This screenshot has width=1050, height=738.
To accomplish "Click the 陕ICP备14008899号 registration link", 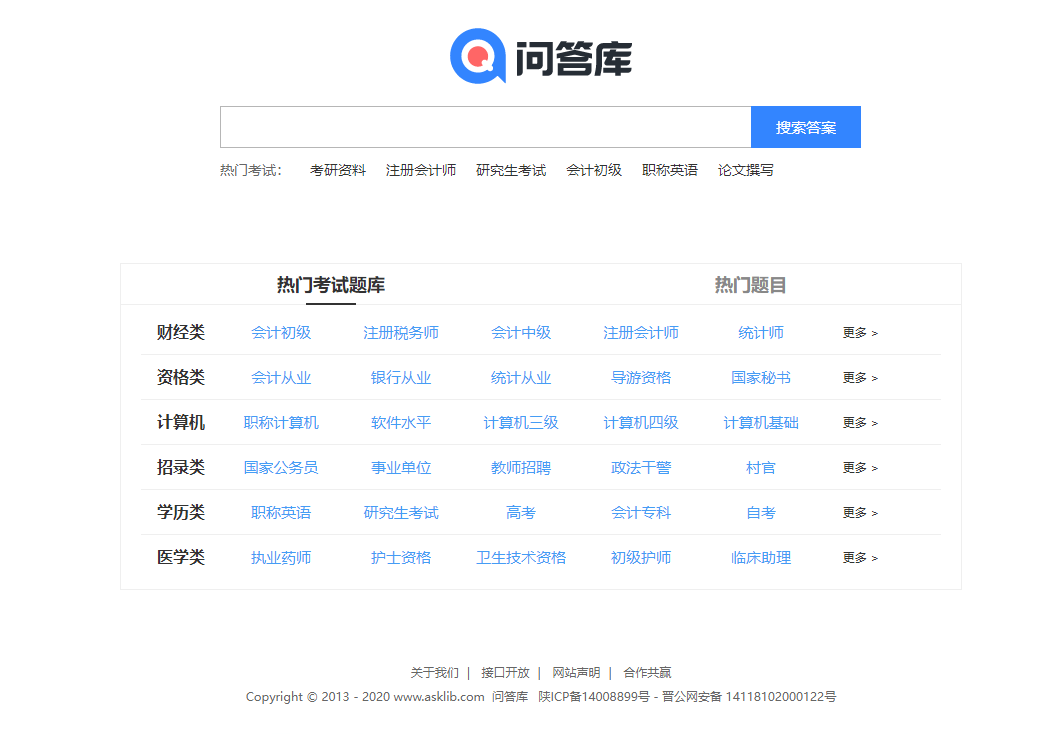I will click(x=594, y=696).
